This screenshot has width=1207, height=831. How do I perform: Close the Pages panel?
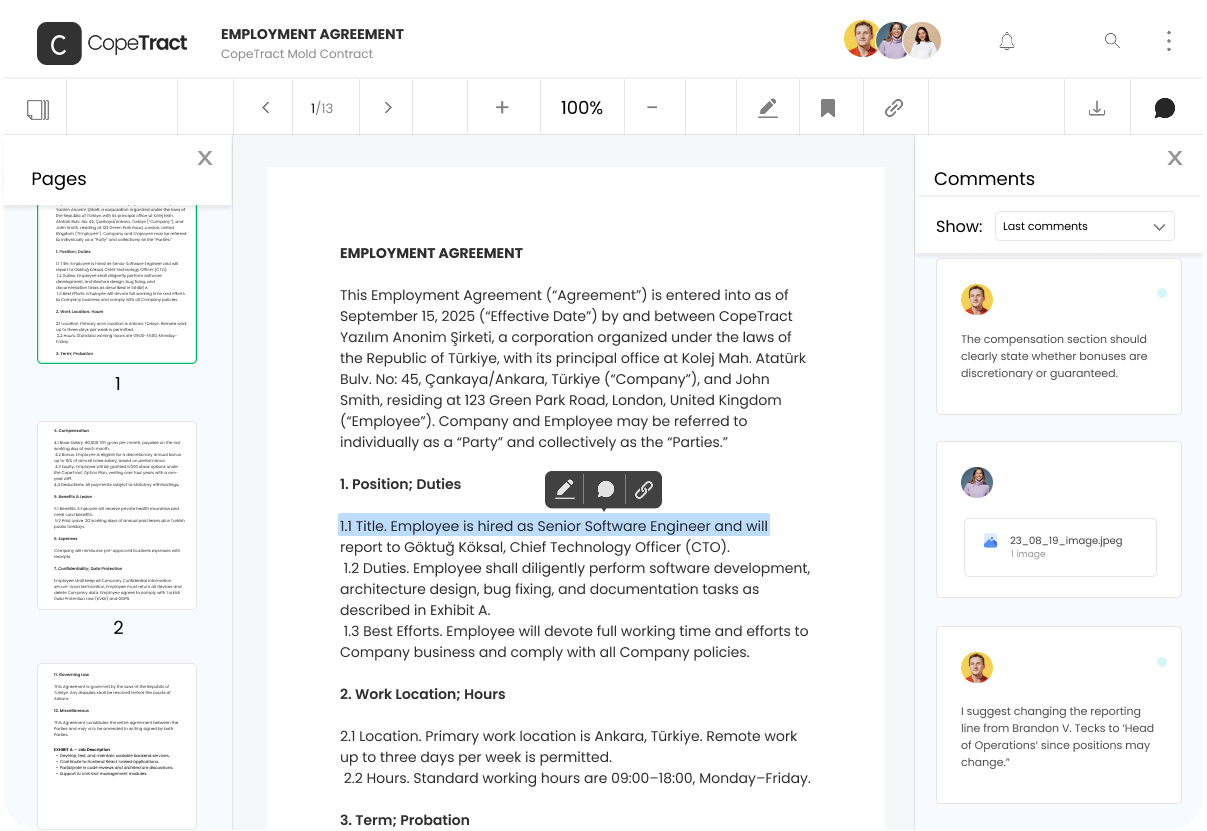click(204, 157)
